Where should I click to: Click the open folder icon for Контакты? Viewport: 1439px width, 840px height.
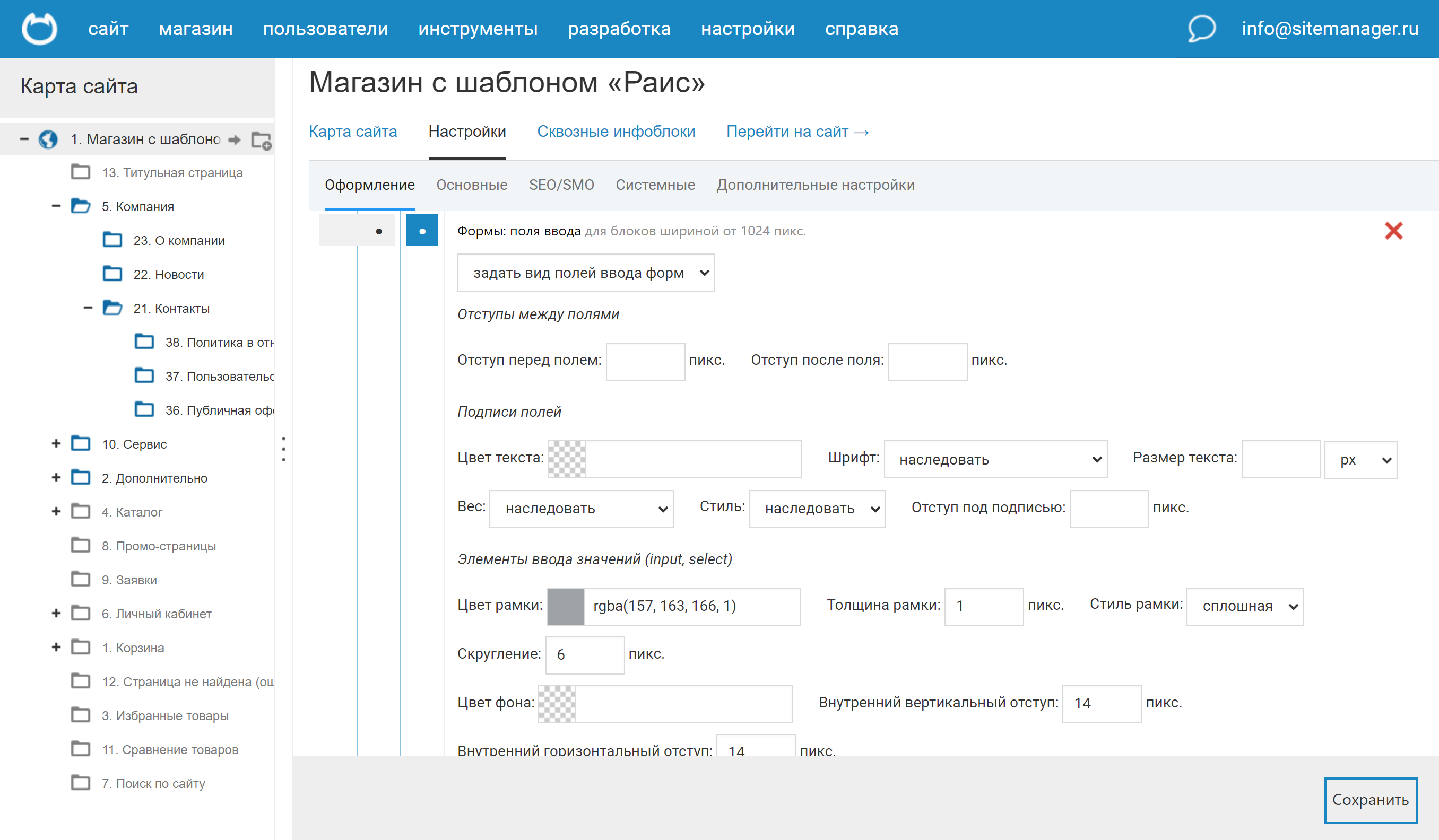(112, 308)
